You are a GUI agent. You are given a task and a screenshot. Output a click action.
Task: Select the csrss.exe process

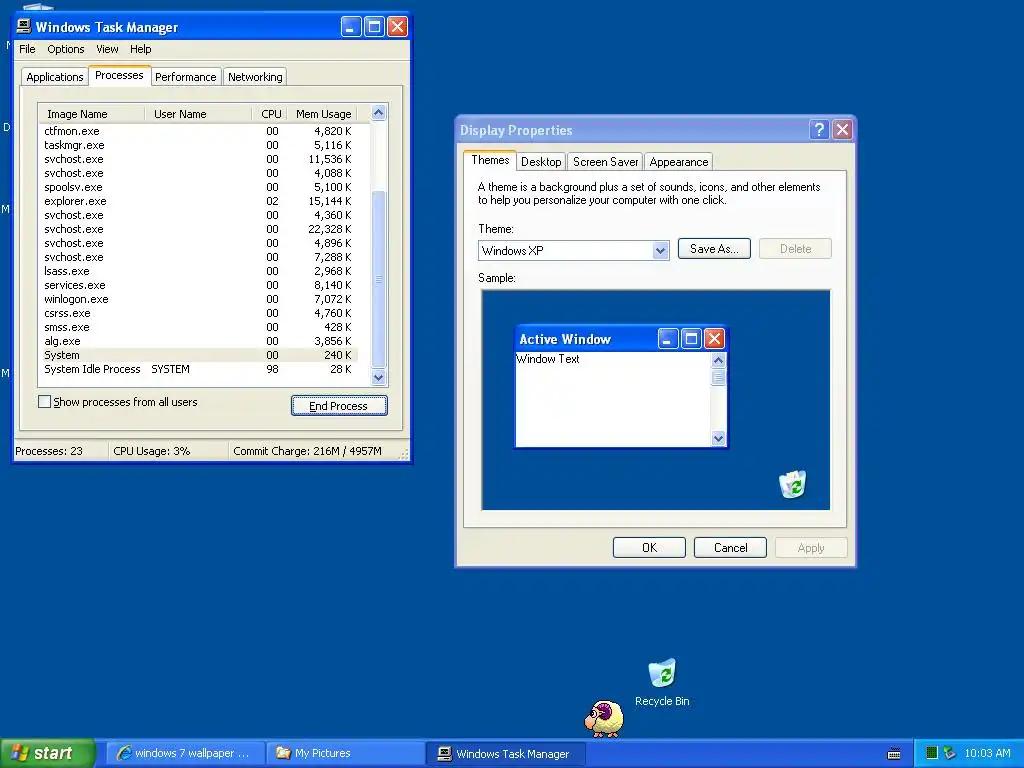coord(198,313)
